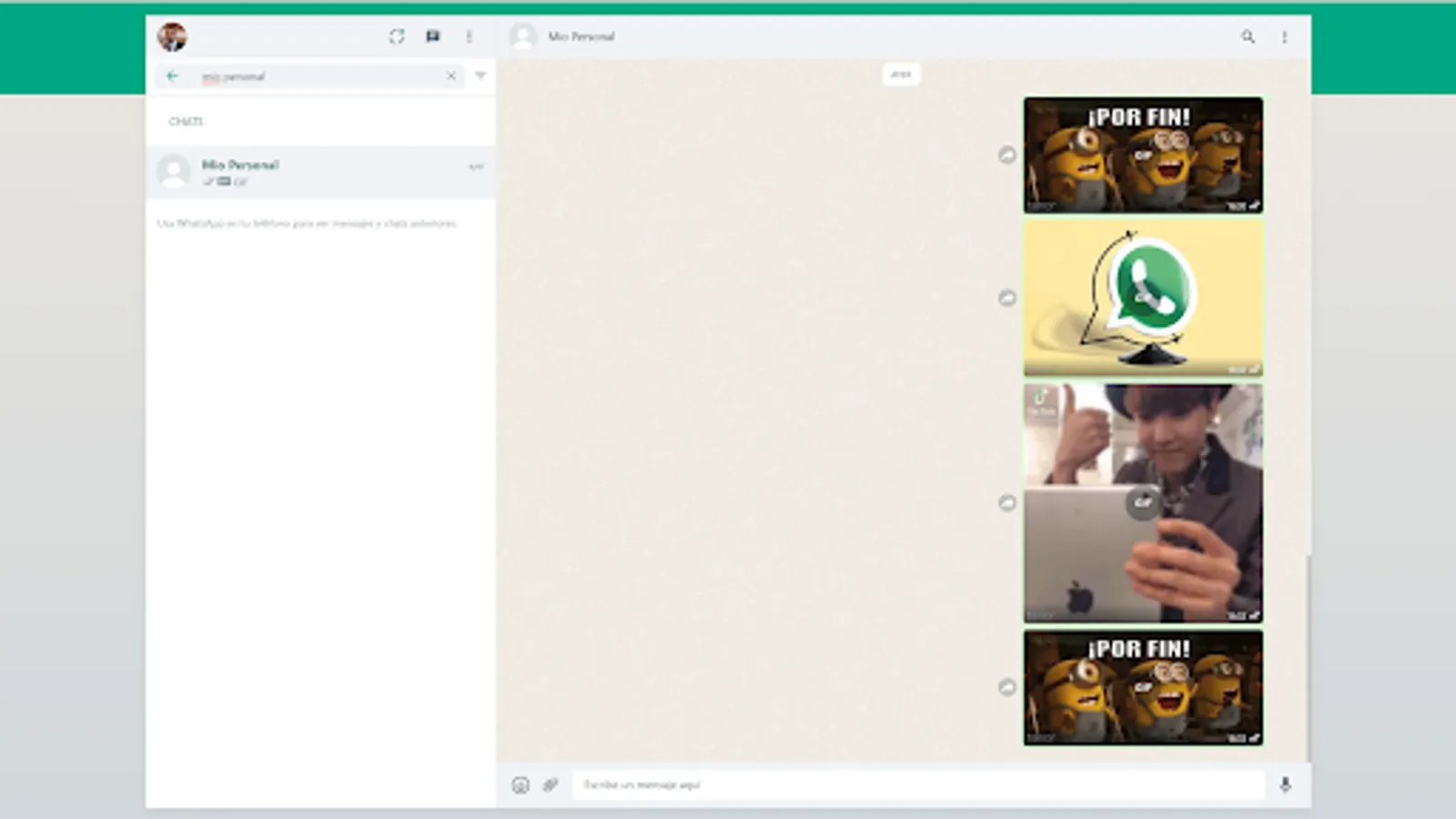Search inside the conversation with the magnifier
The height and width of the screenshot is (819, 1456).
(1248, 36)
